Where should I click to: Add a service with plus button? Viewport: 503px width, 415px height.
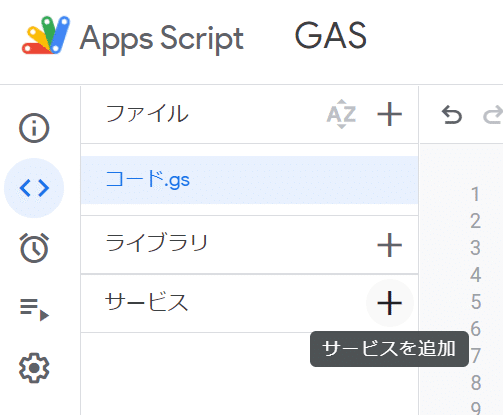pos(389,303)
